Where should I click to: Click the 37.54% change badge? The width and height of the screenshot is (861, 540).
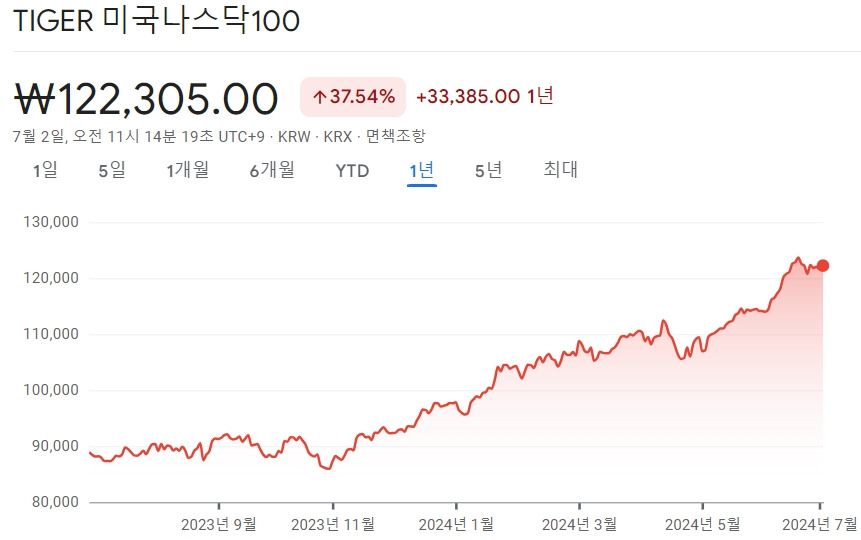coord(353,97)
